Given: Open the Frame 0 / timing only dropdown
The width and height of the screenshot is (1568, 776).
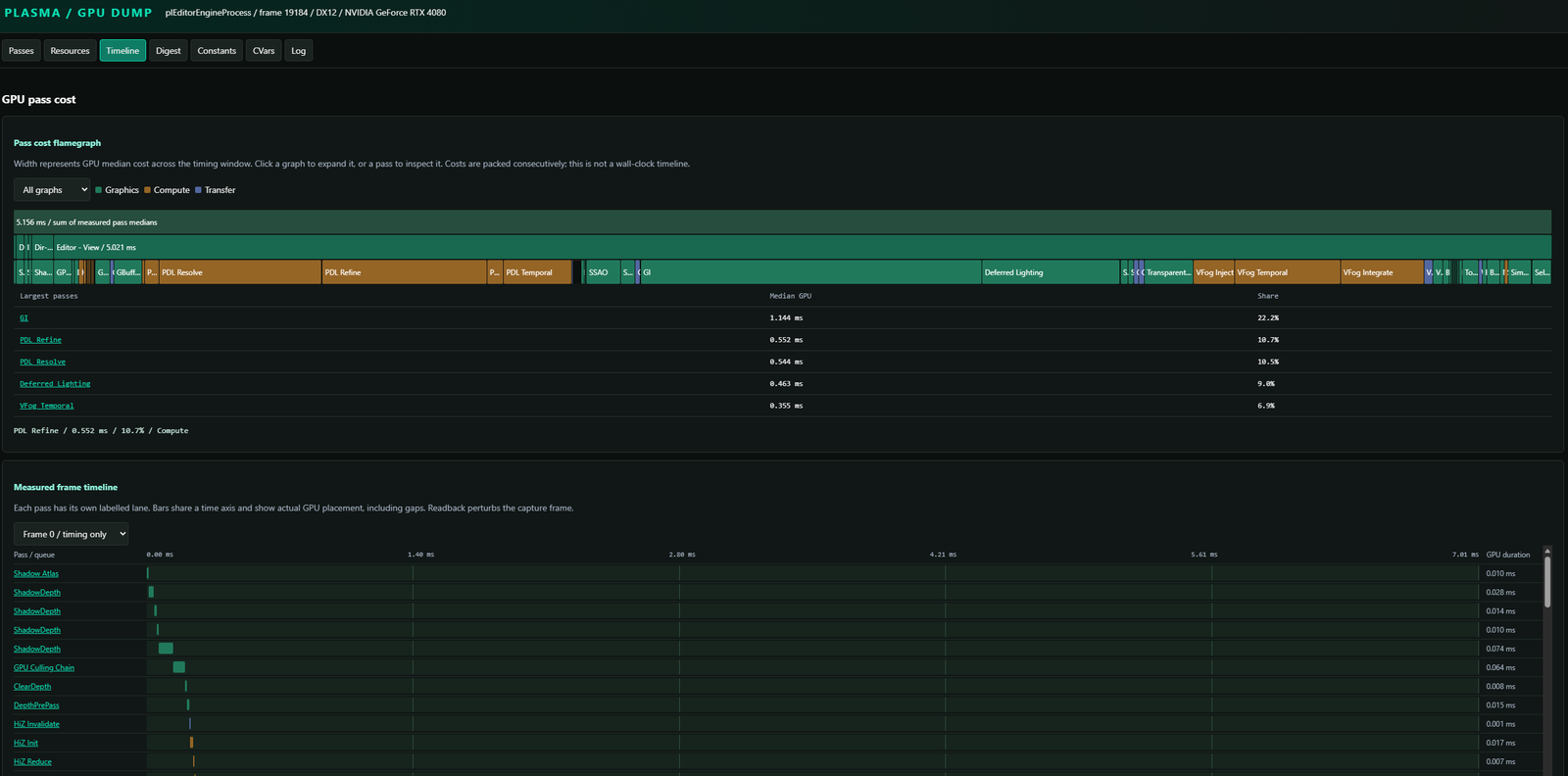Looking at the screenshot, I should [72, 534].
